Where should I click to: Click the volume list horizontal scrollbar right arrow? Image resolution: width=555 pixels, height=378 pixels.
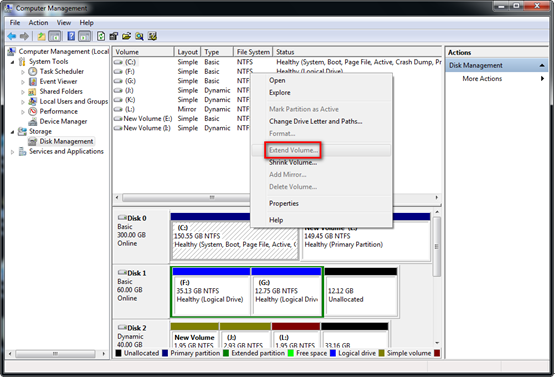click(436, 197)
